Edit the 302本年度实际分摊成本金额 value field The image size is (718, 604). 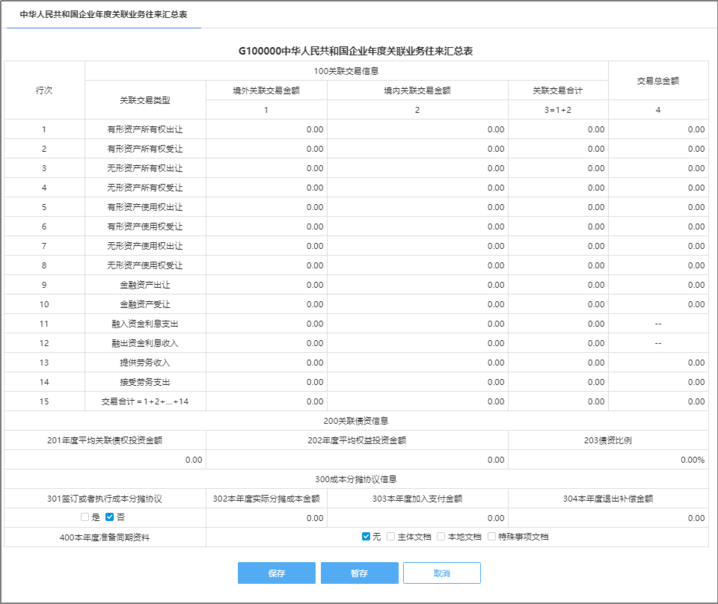pyautogui.click(x=267, y=518)
